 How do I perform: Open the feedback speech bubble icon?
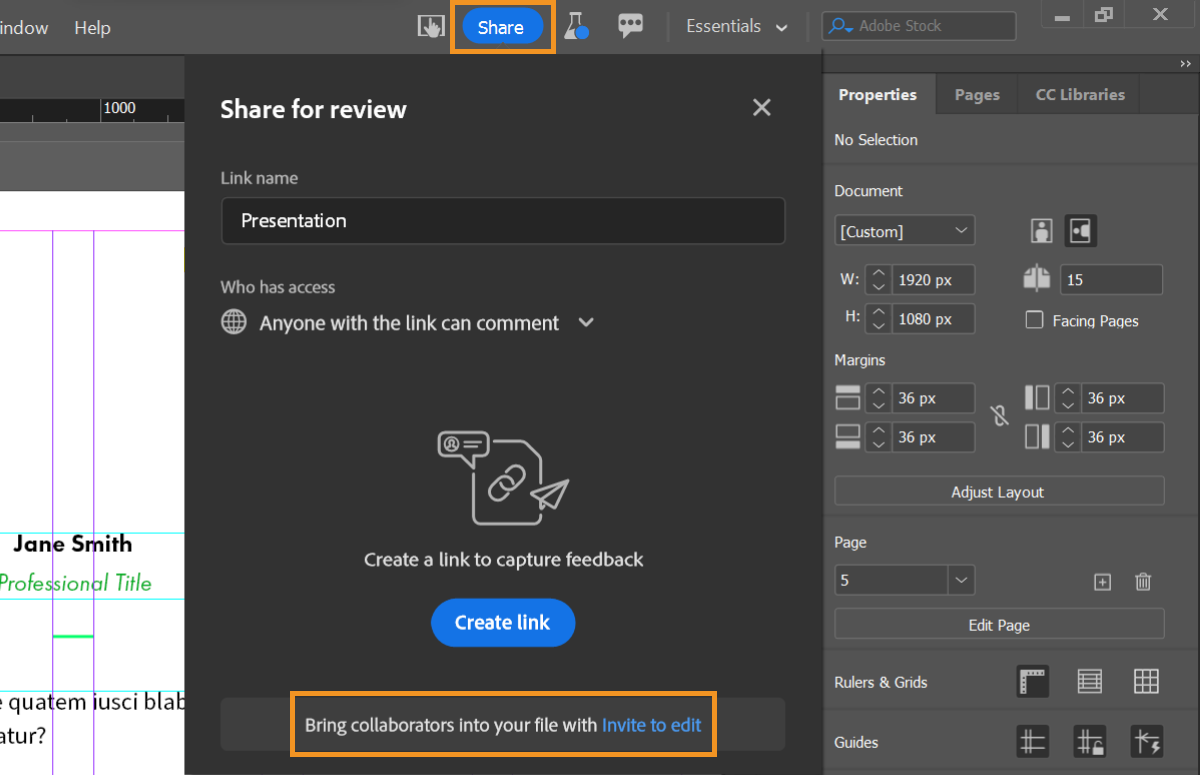(631, 27)
